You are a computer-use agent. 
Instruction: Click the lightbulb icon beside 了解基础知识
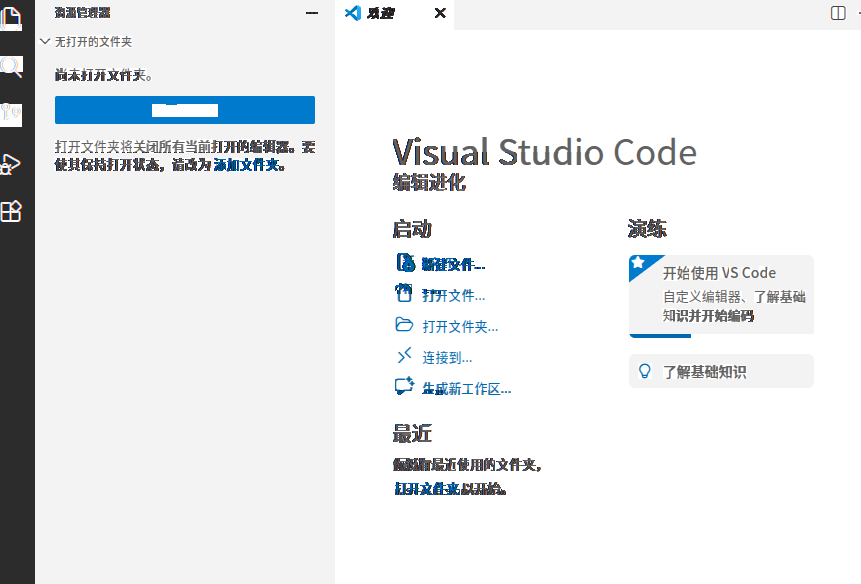(645, 372)
